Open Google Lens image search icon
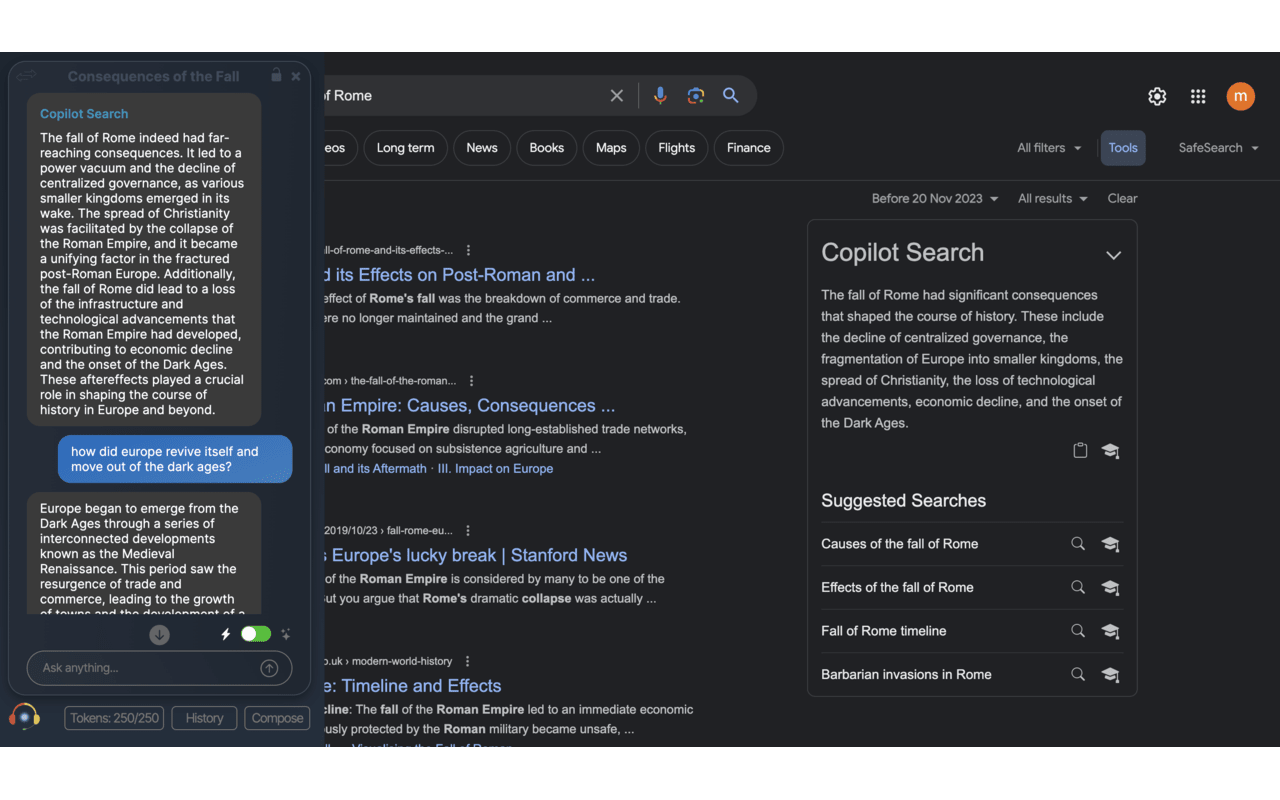 pyautogui.click(x=696, y=96)
